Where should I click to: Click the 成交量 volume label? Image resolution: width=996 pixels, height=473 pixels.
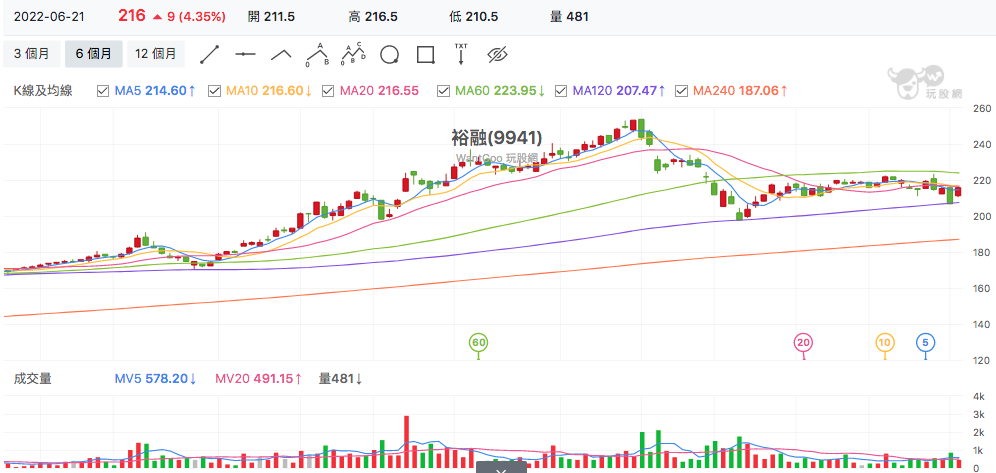(x=32, y=379)
